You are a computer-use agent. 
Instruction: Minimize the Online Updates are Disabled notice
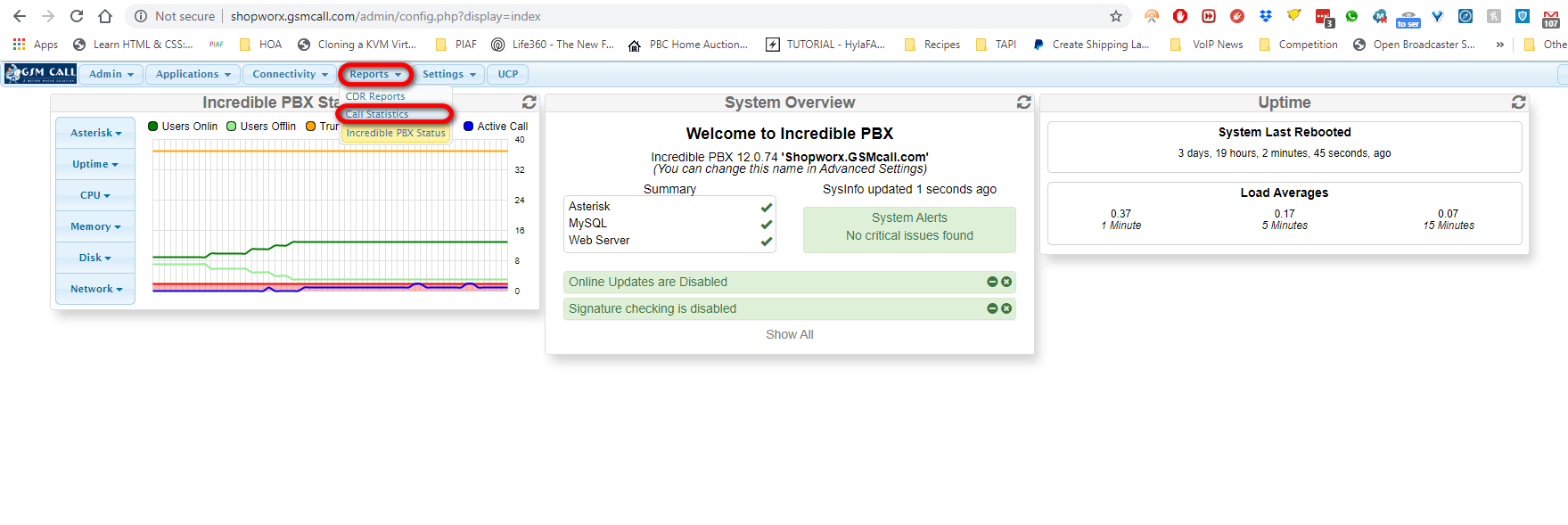pyautogui.click(x=992, y=282)
